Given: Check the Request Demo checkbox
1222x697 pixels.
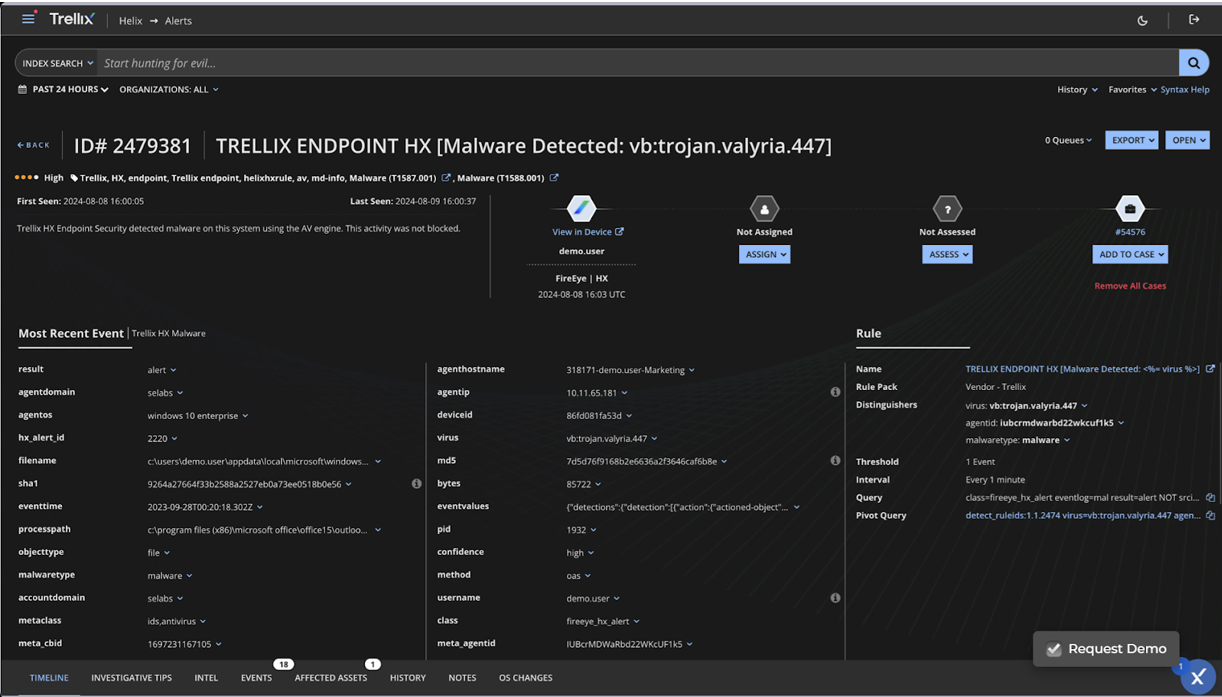Looking at the screenshot, I should pyautogui.click(x=1054, y=649).
